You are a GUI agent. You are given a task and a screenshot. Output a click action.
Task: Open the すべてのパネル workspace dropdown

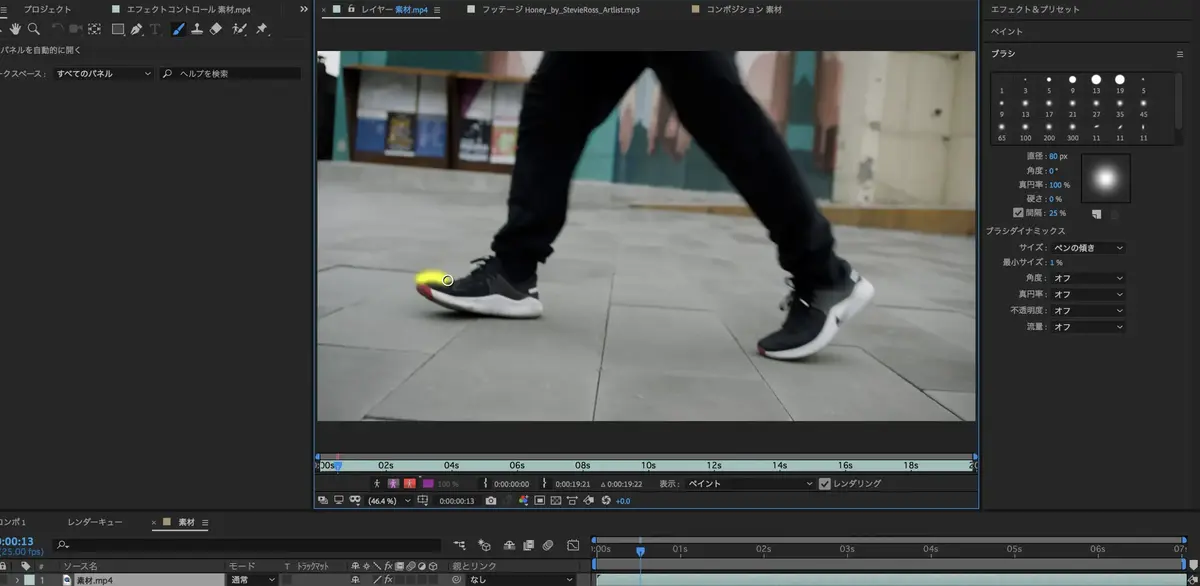(104, 74)
